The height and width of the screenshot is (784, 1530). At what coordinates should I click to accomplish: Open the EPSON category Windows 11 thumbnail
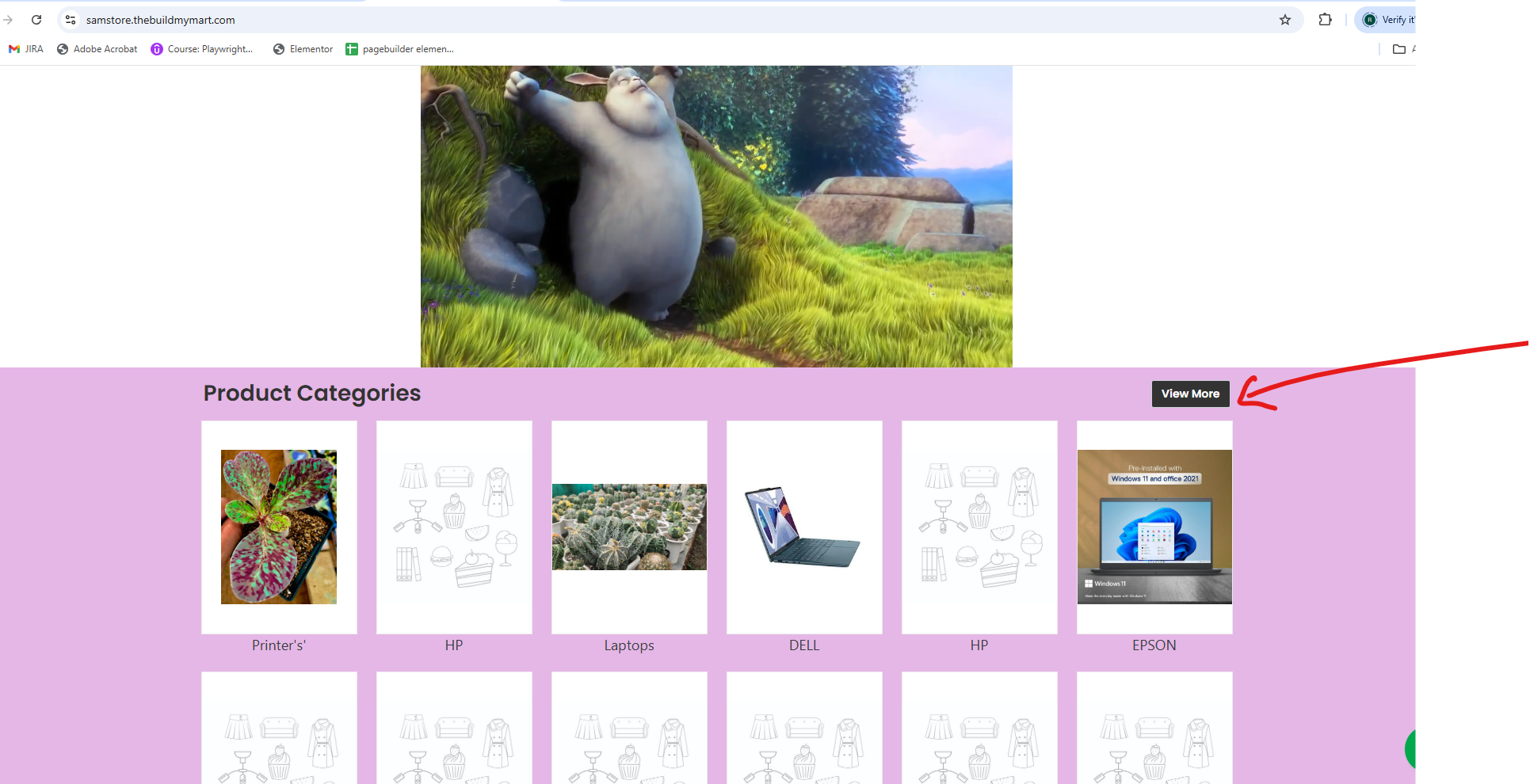point(1154,527)
